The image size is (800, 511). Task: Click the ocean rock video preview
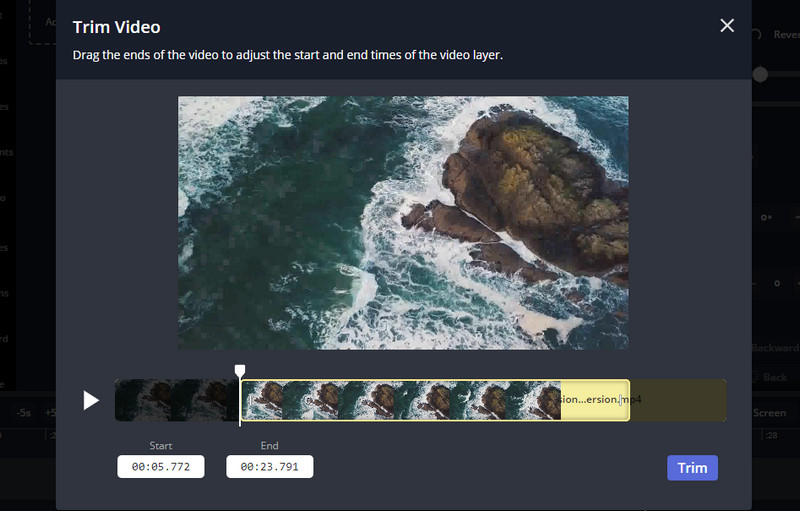pos(403,222)
